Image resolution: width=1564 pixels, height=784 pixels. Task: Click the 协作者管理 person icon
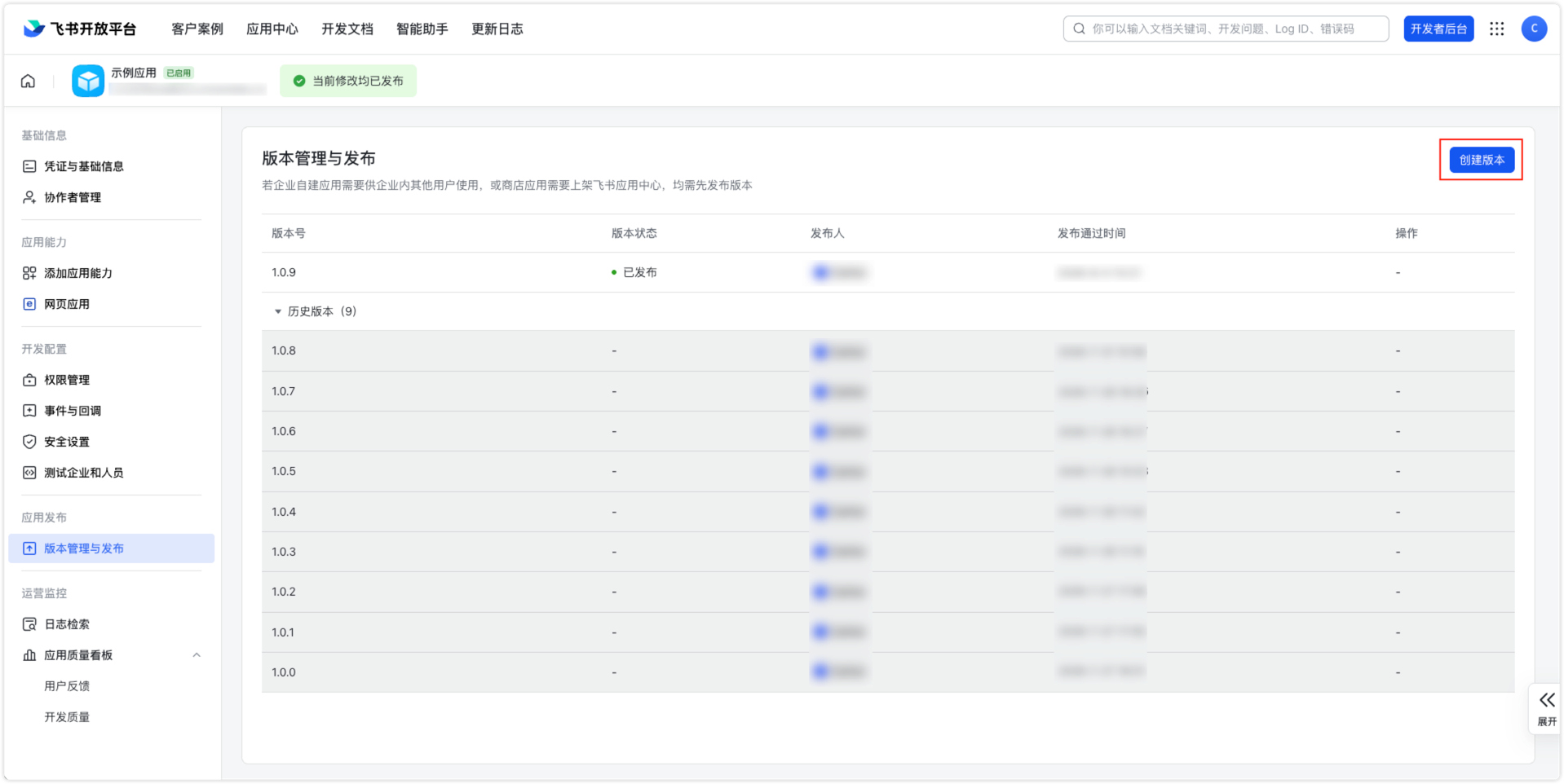[x=29, y=197]
